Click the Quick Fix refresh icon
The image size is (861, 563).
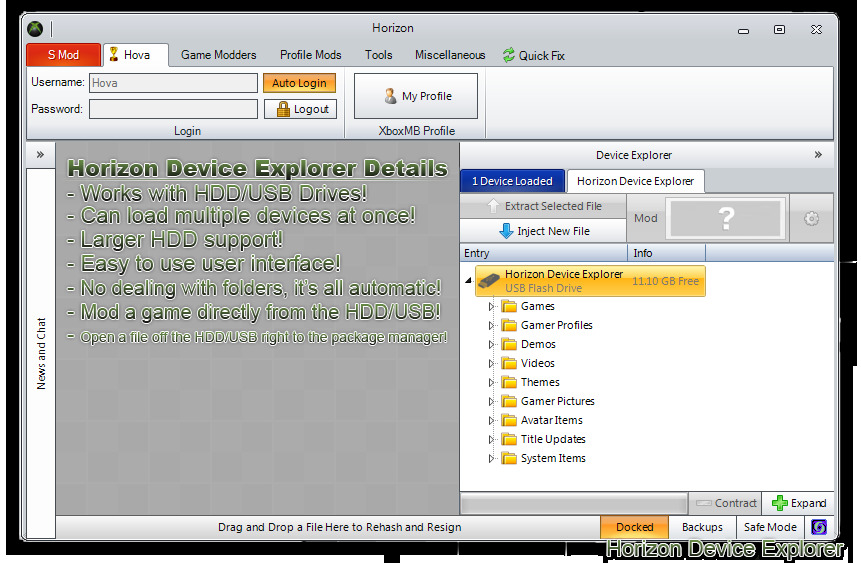(509, 56)
